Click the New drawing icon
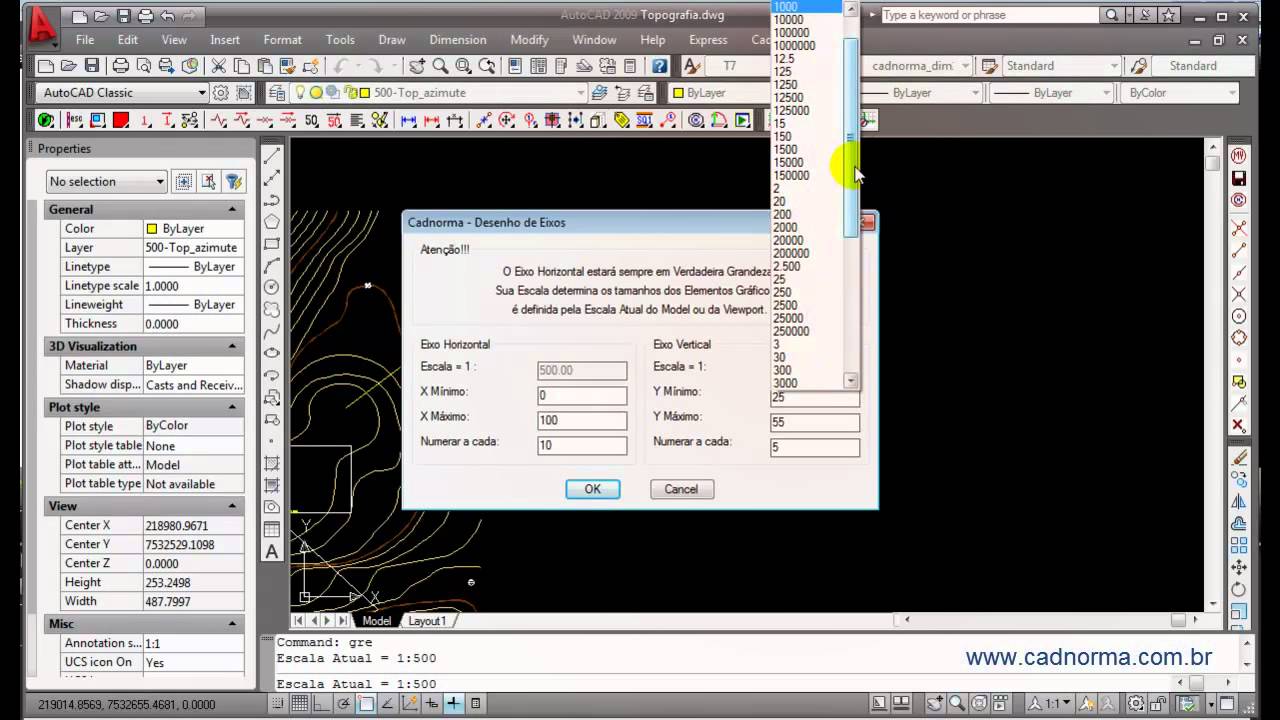 pyautogui.click(x=45, y=66)
